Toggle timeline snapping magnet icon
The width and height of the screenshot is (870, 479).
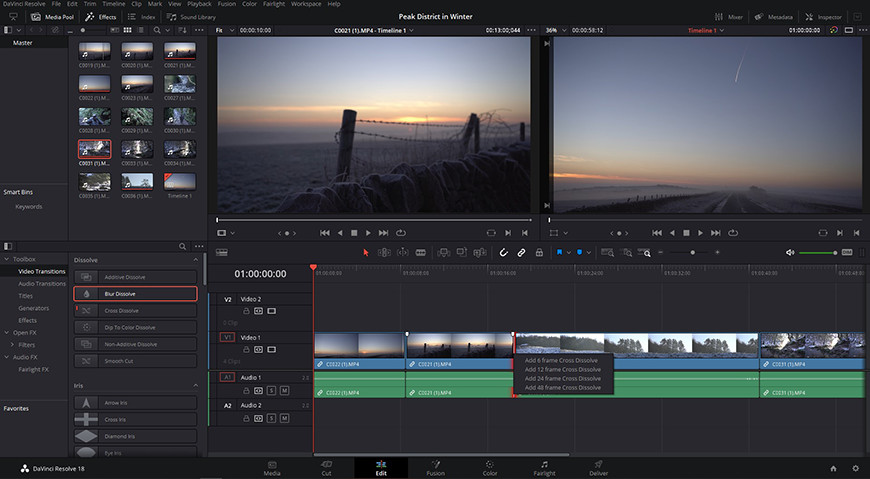503,253
